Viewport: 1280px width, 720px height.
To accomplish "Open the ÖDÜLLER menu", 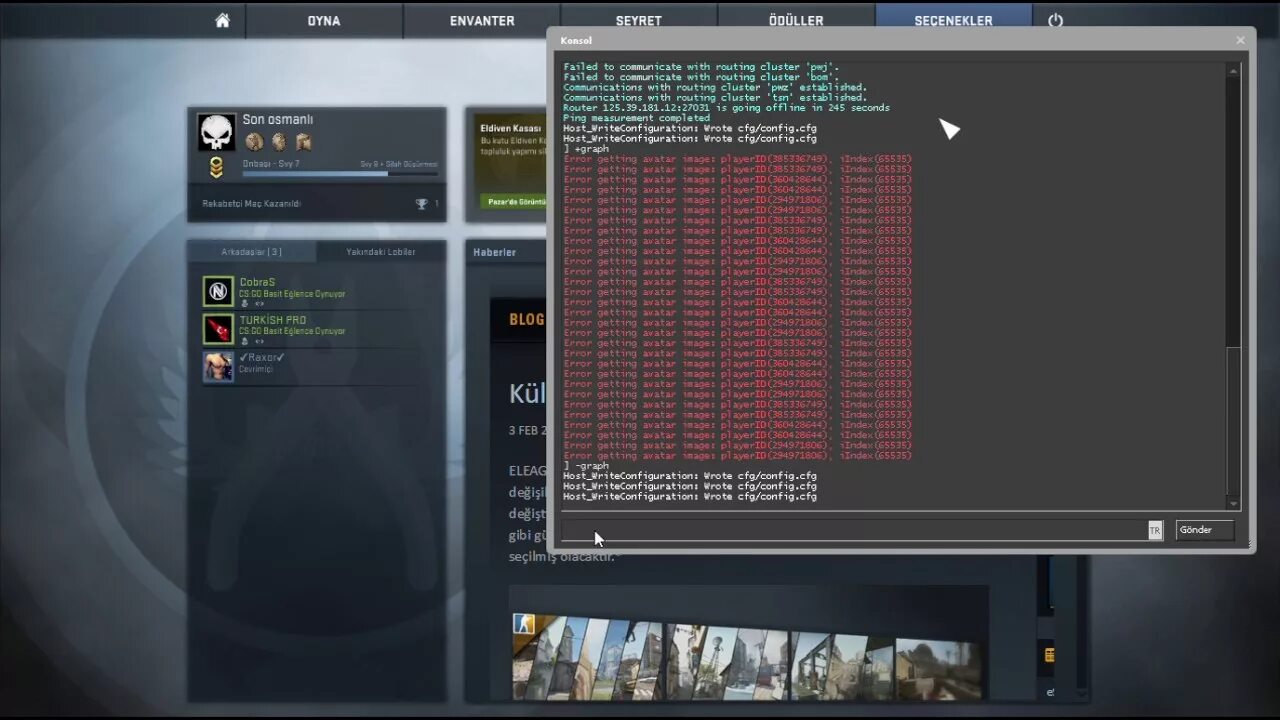I will pos(796,20).
